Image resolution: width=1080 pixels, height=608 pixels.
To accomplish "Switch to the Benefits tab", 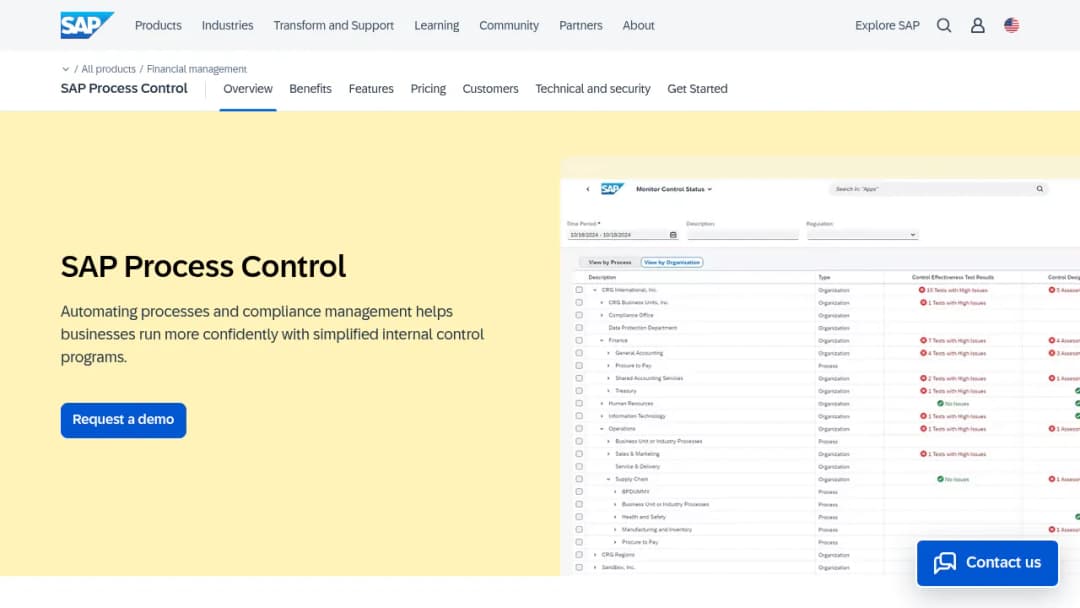I will [311, 89].
